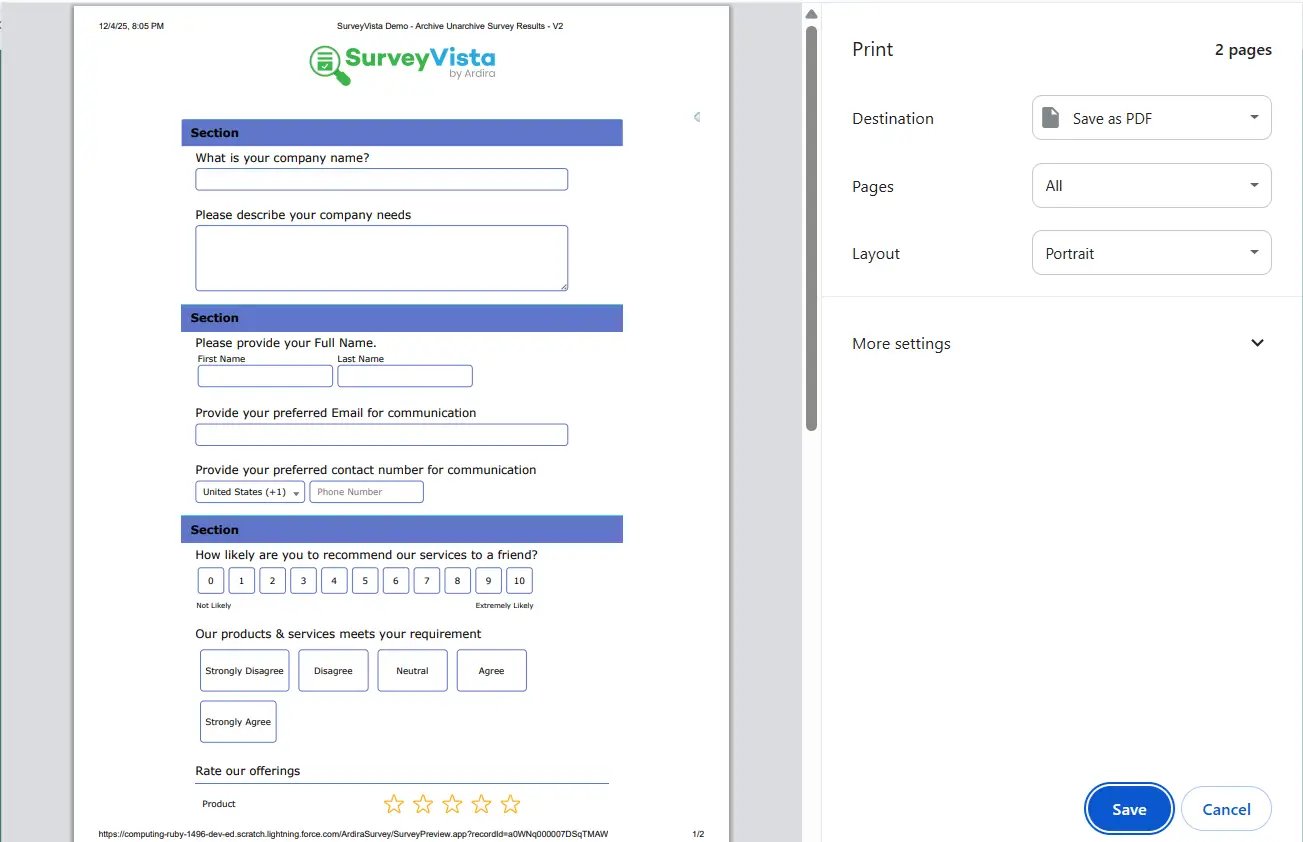The image size is (1303, 842).
Task: Open the Layout dropdown set to Portrait
Action: coord(1152,254)
